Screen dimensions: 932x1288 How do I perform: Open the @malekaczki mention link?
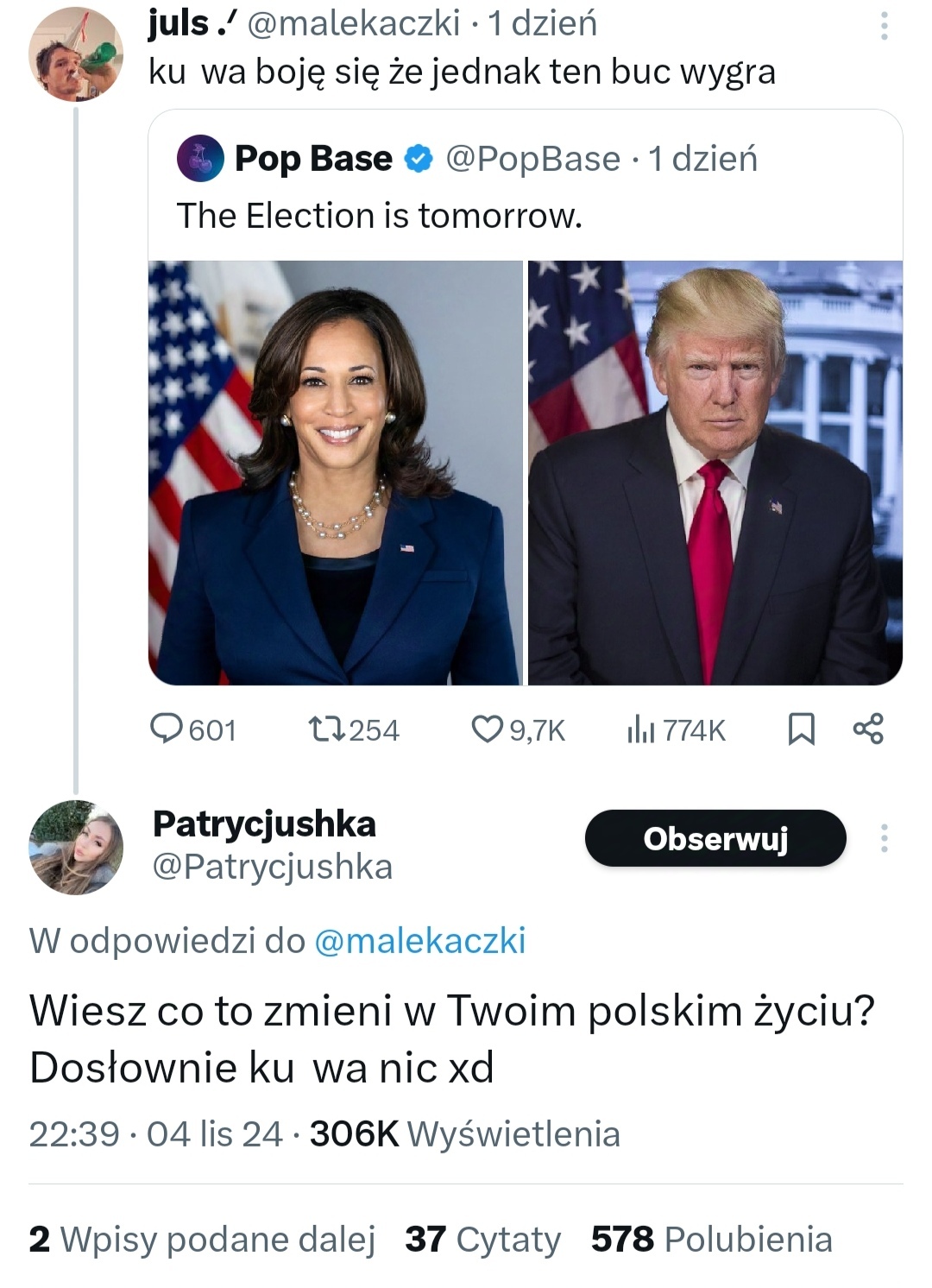click(419, 940)
